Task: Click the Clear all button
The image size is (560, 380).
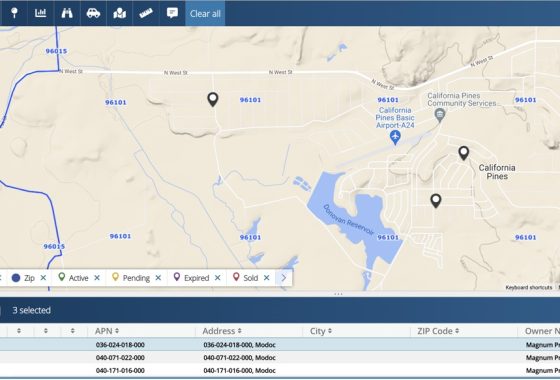Action: pyautogui.click(x=205, y=14)
